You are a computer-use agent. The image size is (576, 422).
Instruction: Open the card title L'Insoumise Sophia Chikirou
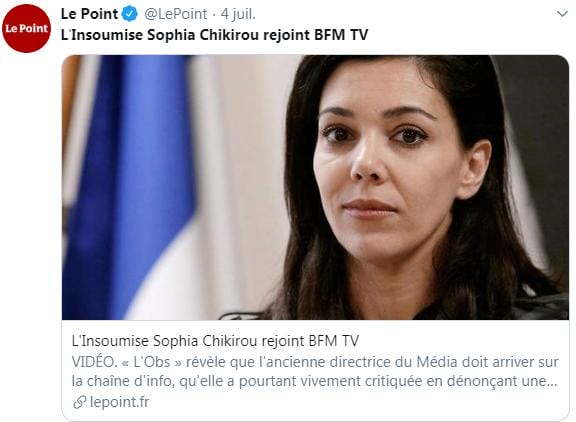pyautogui.click(x=215, y=341)
